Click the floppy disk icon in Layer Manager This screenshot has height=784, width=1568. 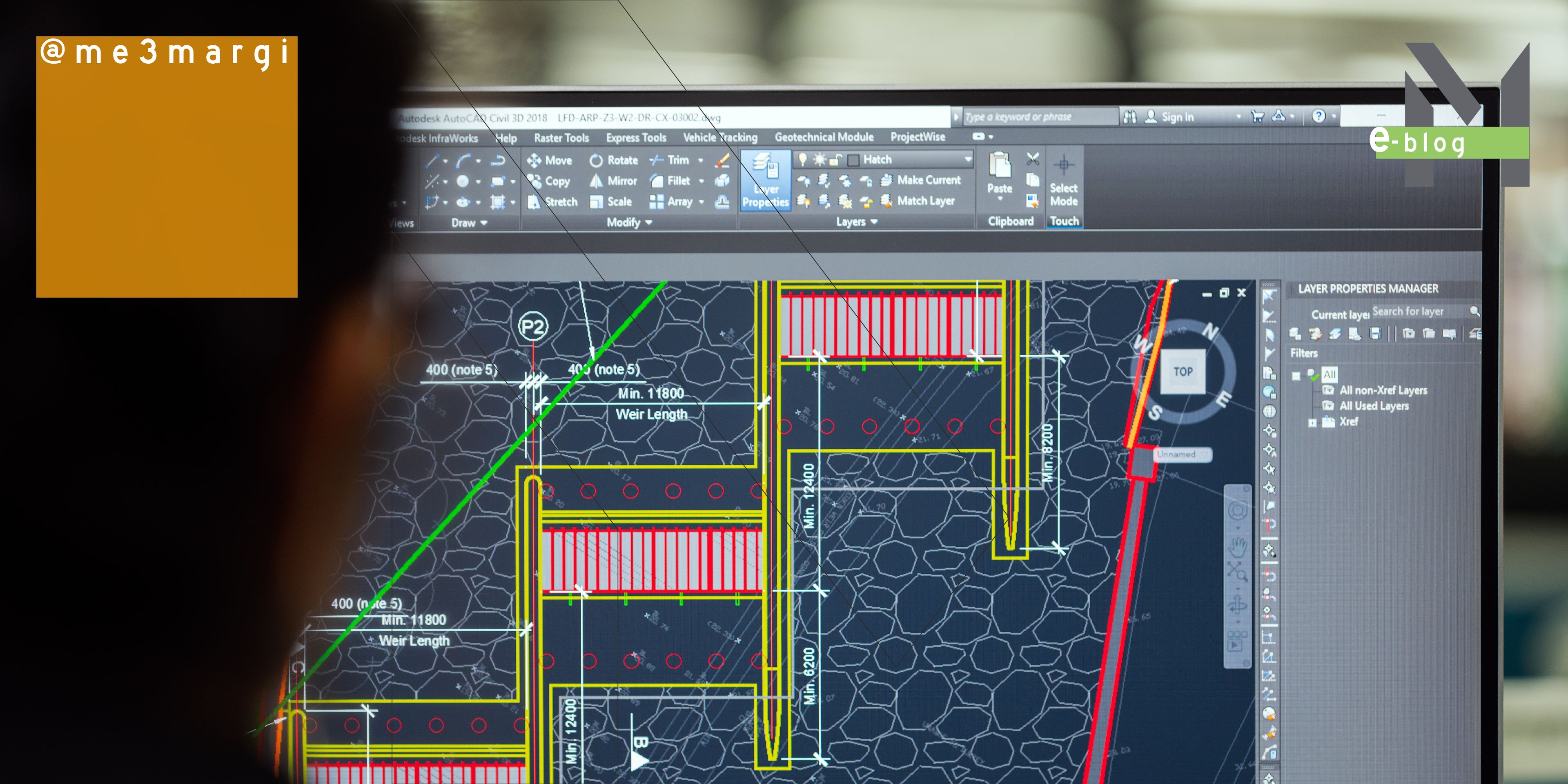pos(1375,333)
